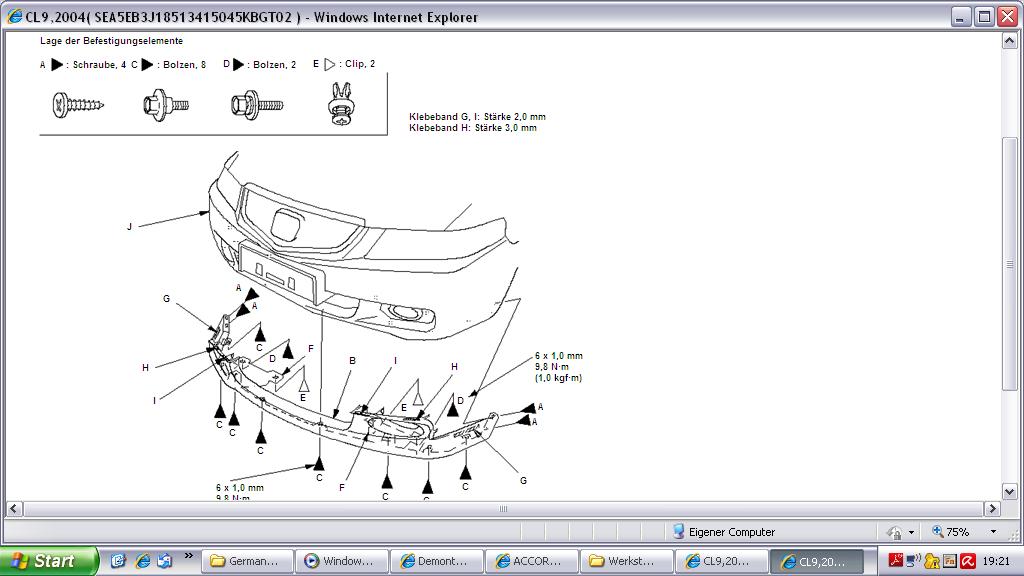Click the vertical scrollbar thumb

tap(1010, 264)
